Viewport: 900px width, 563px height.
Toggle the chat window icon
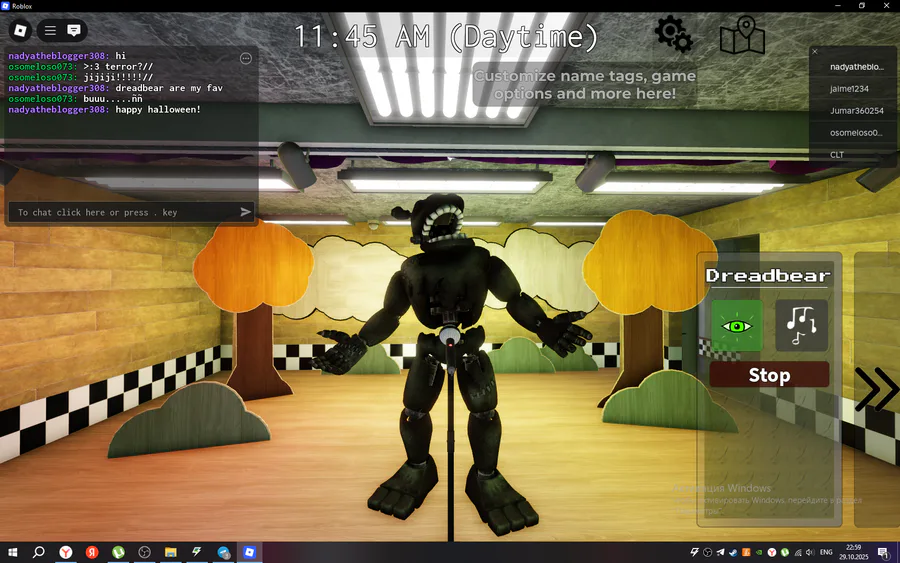point(74,30)
